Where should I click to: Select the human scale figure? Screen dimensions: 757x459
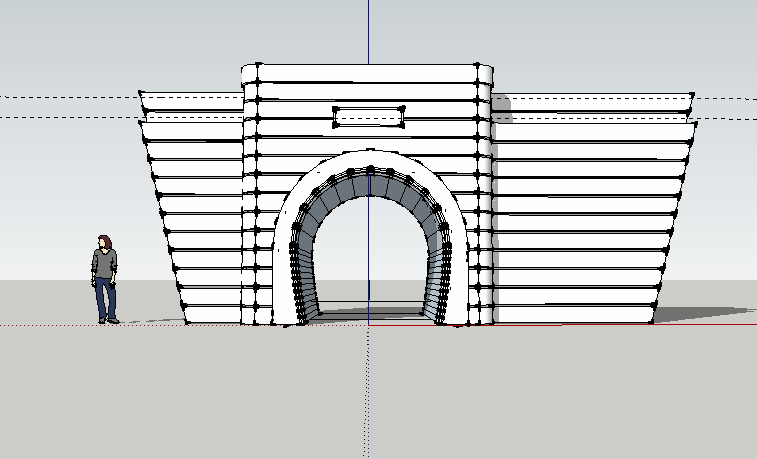[x=104, y=279]
